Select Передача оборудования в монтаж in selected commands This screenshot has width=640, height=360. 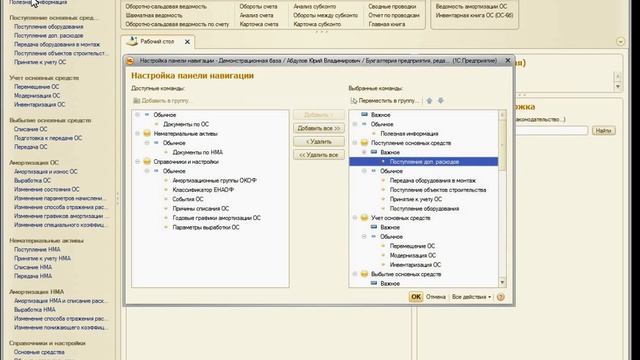433,180
